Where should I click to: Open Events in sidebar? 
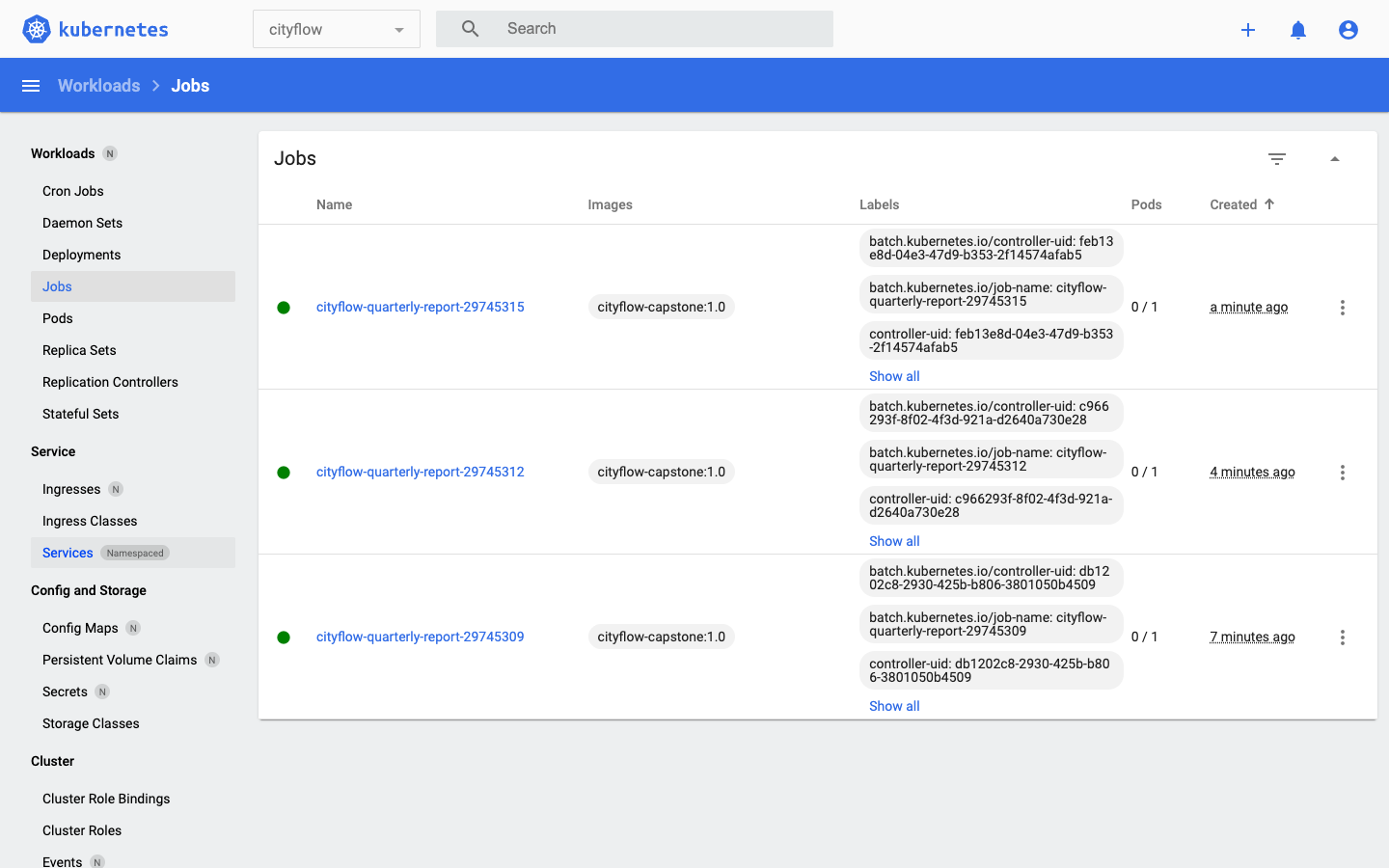[62, 861]
